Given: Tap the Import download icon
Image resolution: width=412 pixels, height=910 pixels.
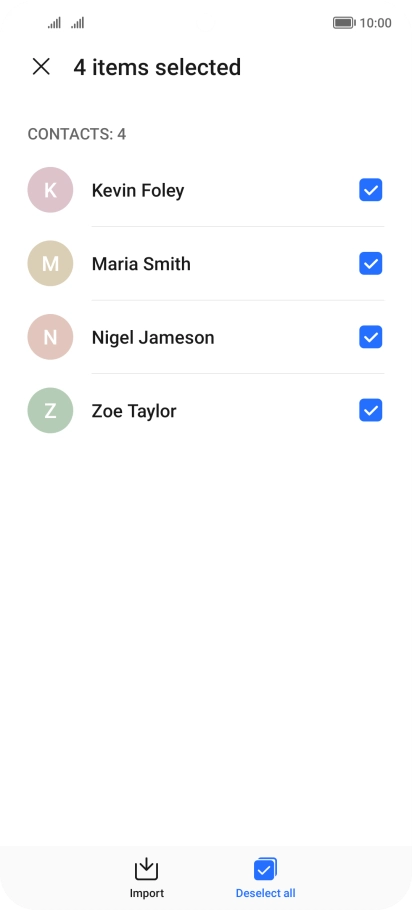Looking at the screenshot, I should [146, 869].
